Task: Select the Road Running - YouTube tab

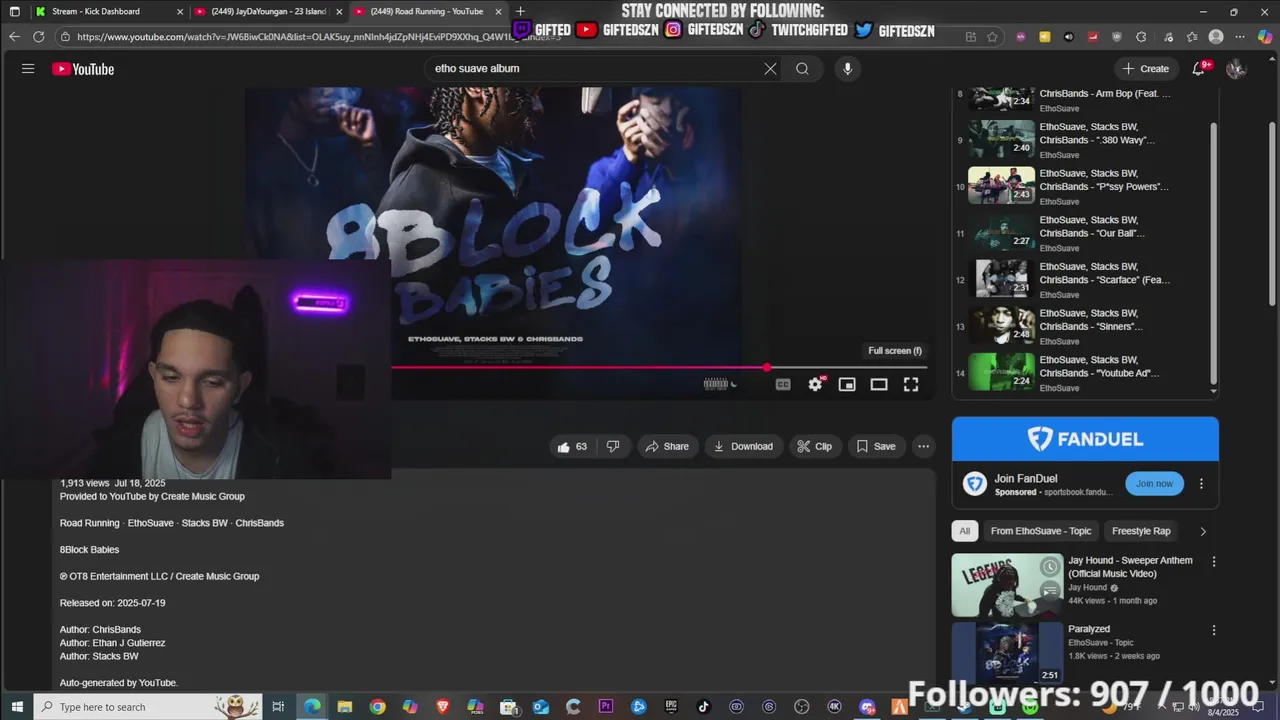Action: pos(428,11)
